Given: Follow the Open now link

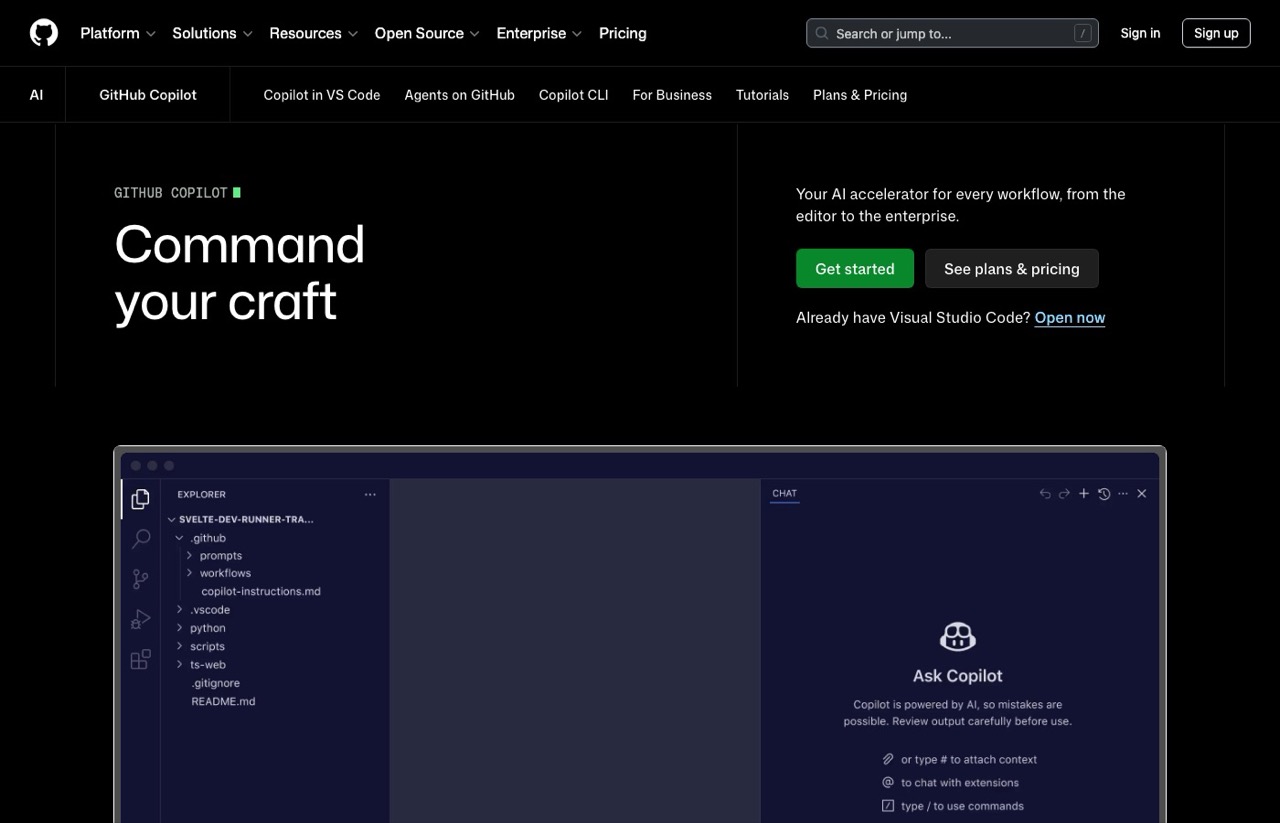Looking at the screenshot, I should [x=1070, y=318].
